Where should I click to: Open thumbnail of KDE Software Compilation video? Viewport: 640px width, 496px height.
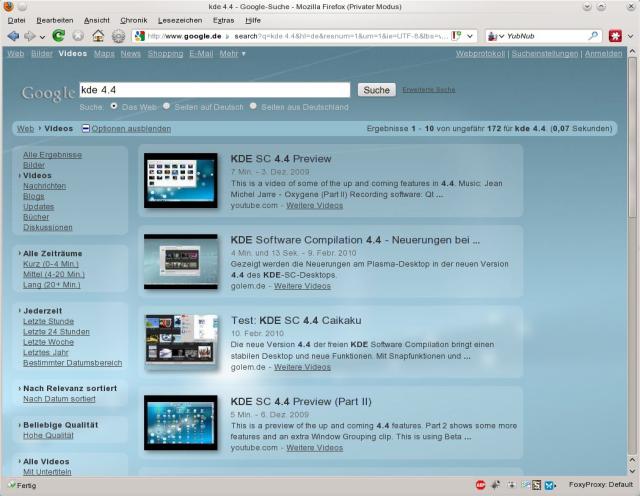(x=180, y=261)
